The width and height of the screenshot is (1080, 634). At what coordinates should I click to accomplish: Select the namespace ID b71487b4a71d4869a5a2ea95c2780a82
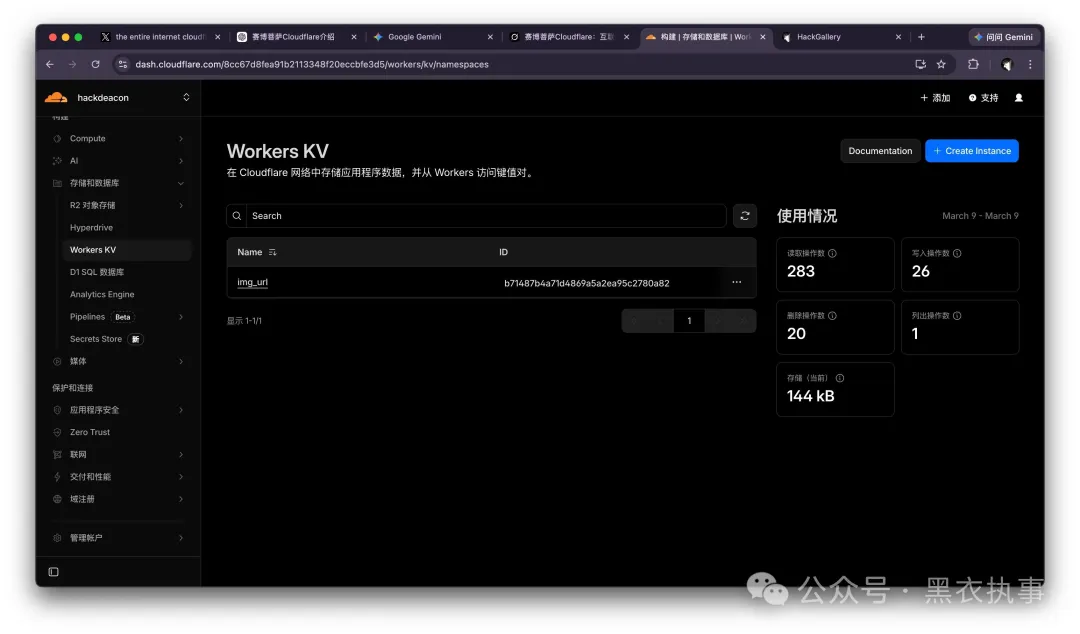click(587, 283)
